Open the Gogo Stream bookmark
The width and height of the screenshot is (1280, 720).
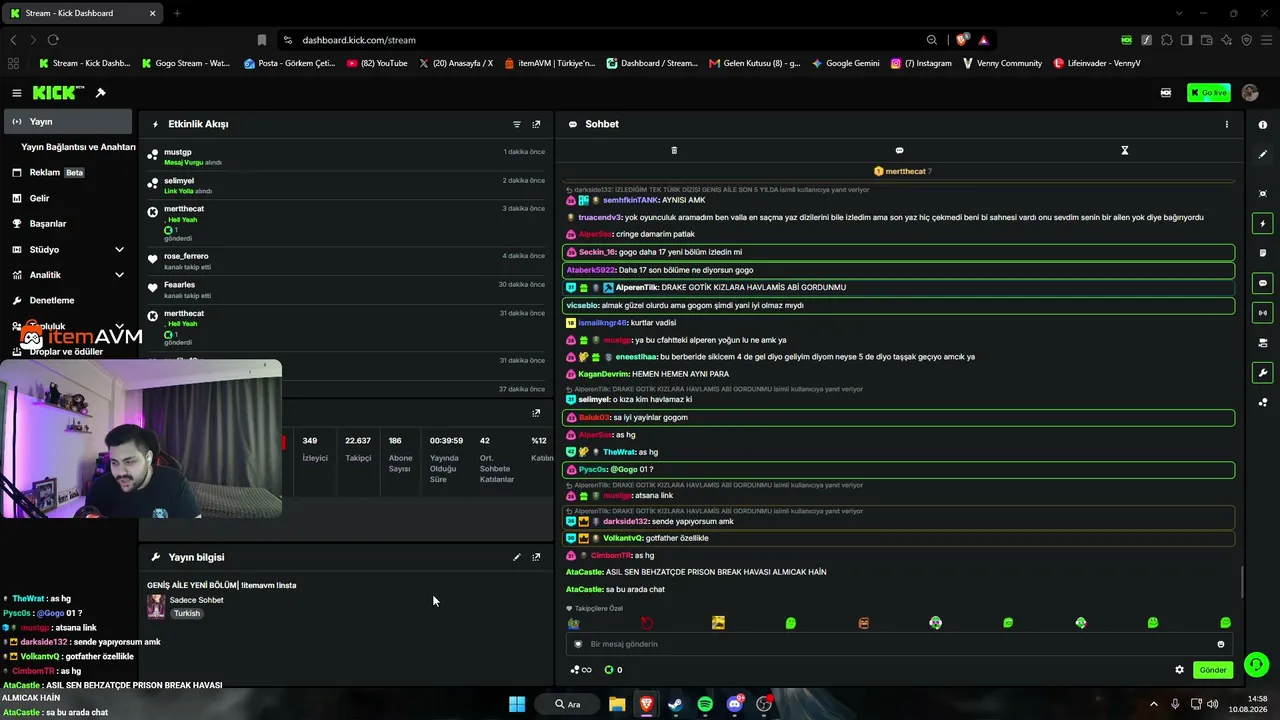point(185,63)
